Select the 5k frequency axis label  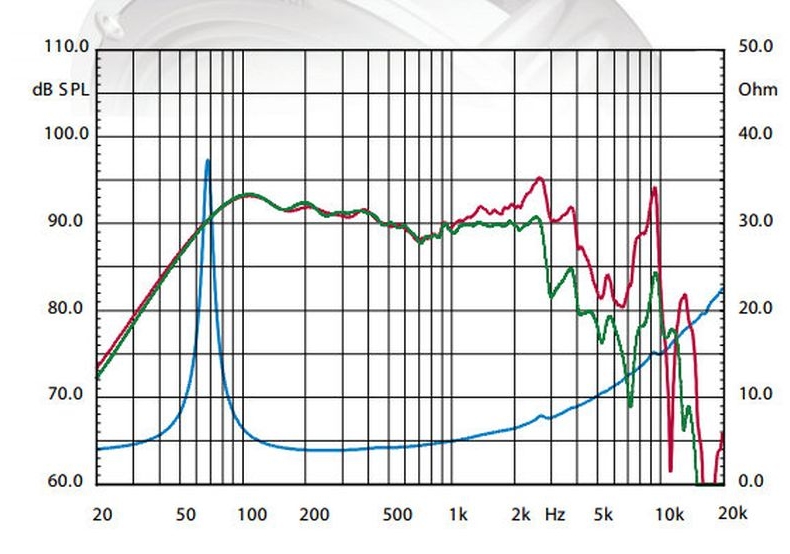[x=603, y=515]
